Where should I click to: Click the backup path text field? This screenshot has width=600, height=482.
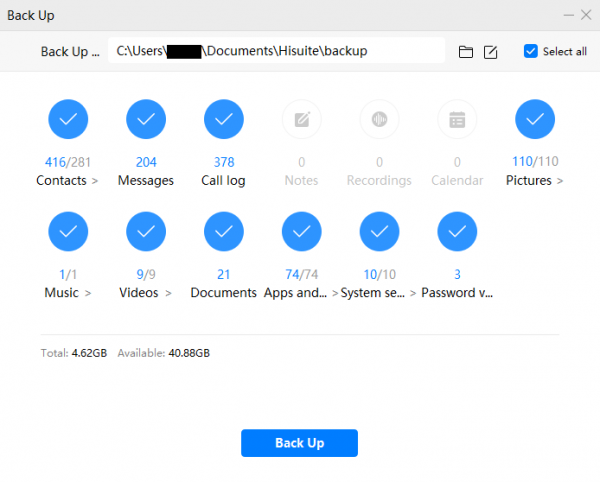point(276,51)
